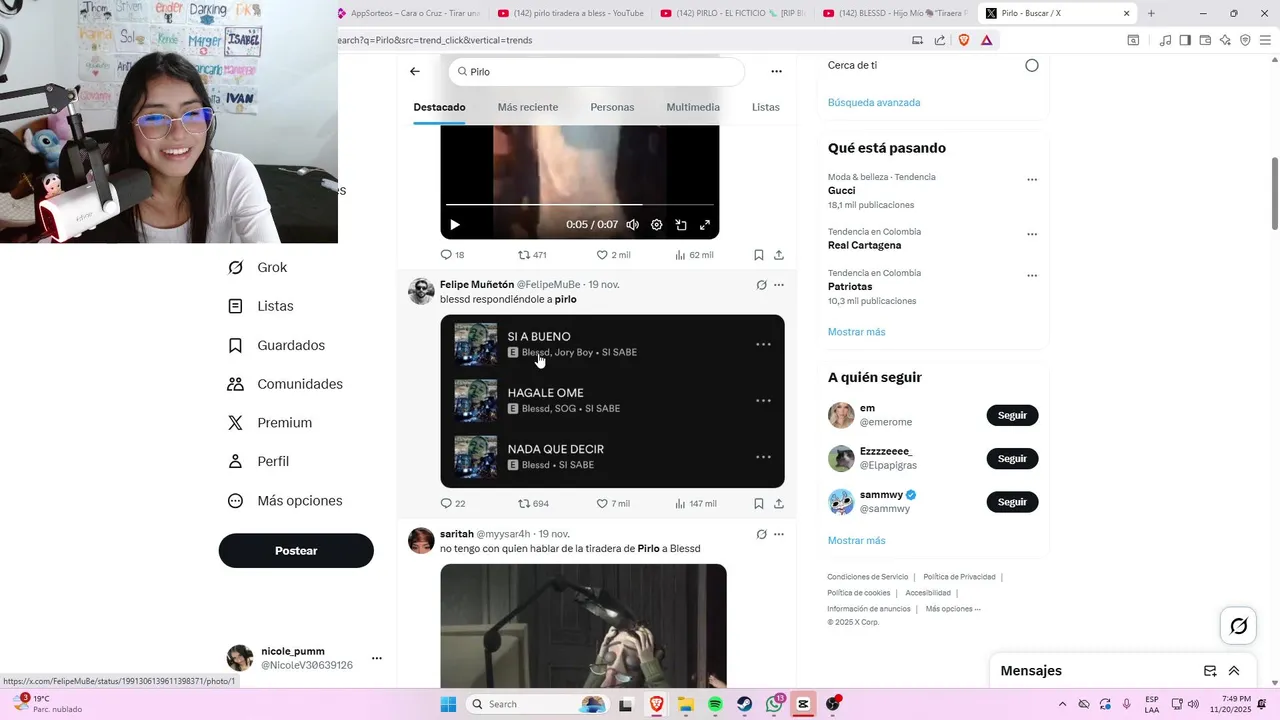
Task: Select the Cerca de ti radio button
Action: [1032, 65]
